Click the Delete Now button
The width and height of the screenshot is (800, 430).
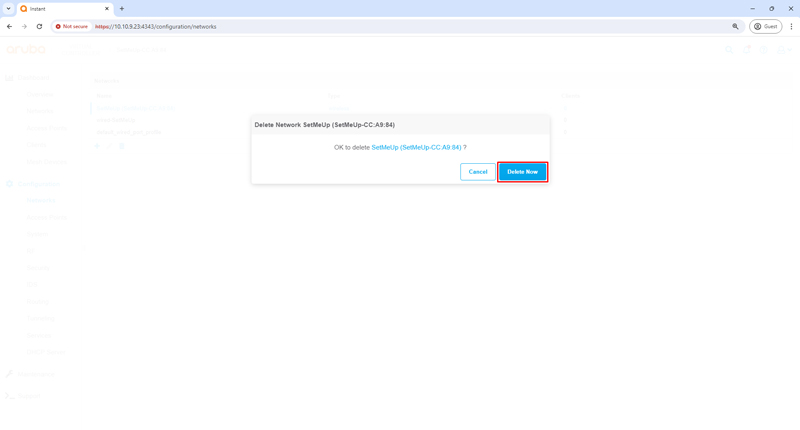tap(522, 172)
